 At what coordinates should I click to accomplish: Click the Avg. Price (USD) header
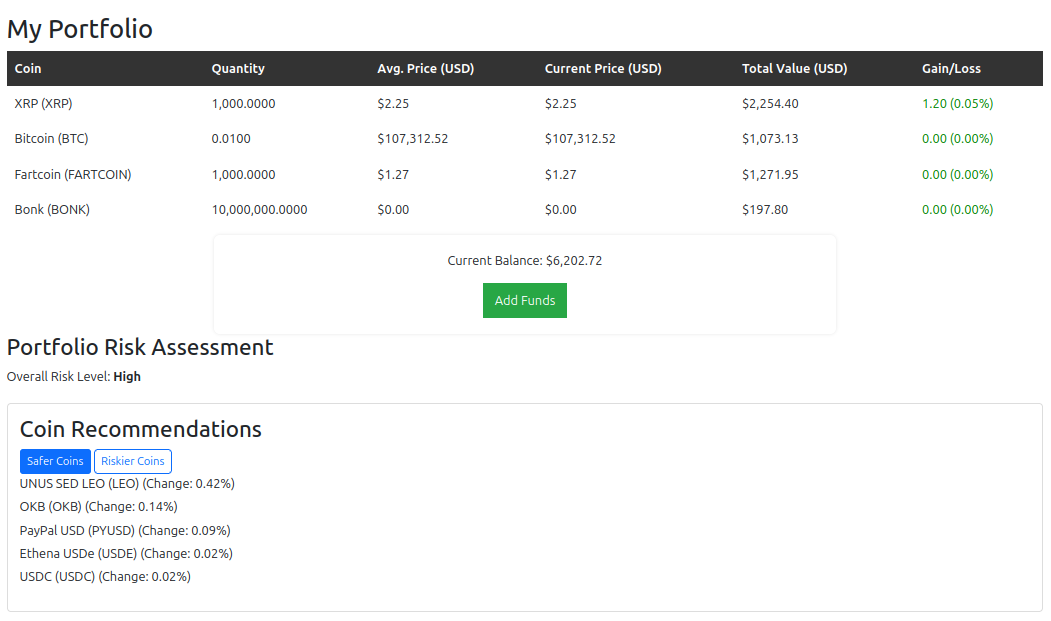point(425,69)
